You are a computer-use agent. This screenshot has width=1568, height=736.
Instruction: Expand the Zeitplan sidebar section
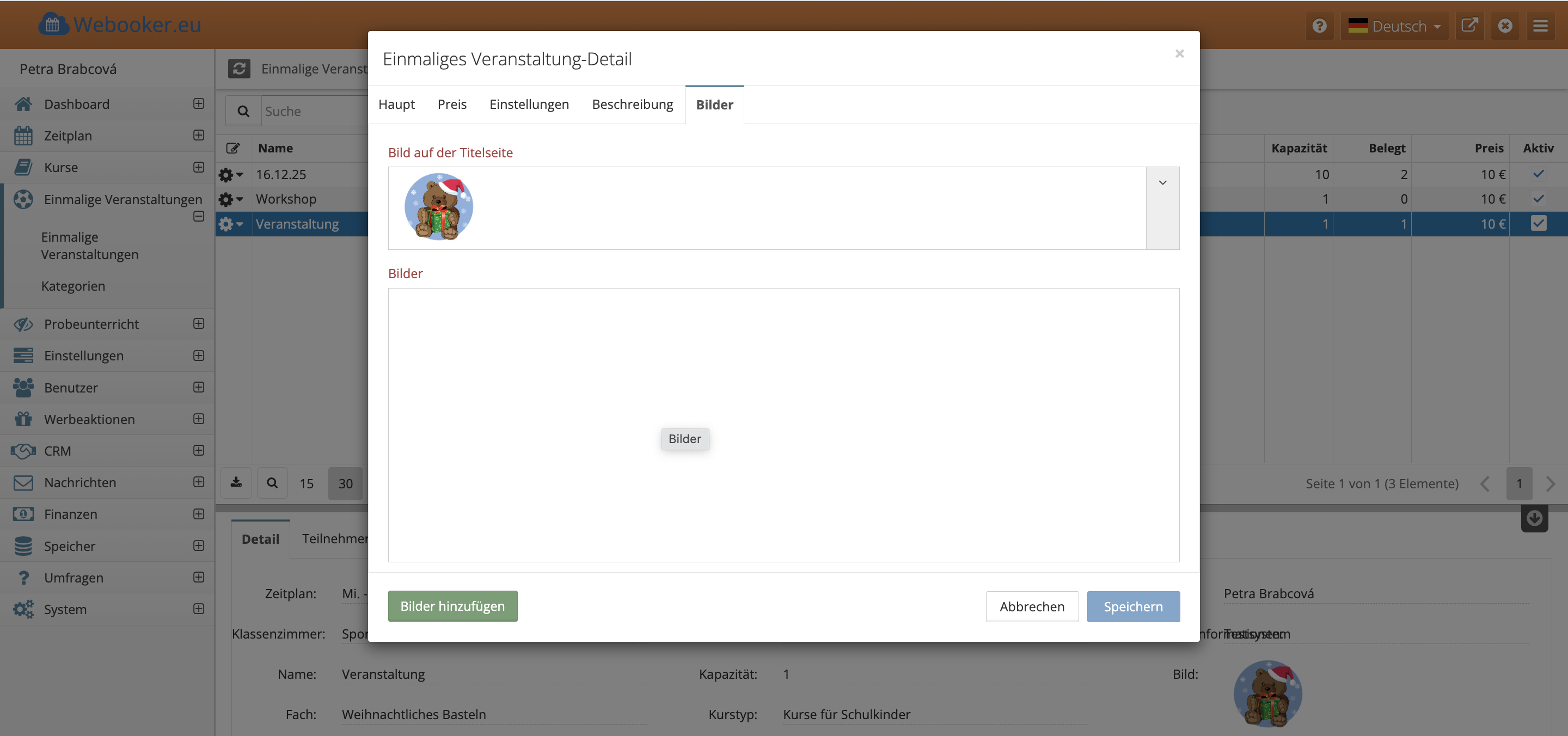point(198,135)
